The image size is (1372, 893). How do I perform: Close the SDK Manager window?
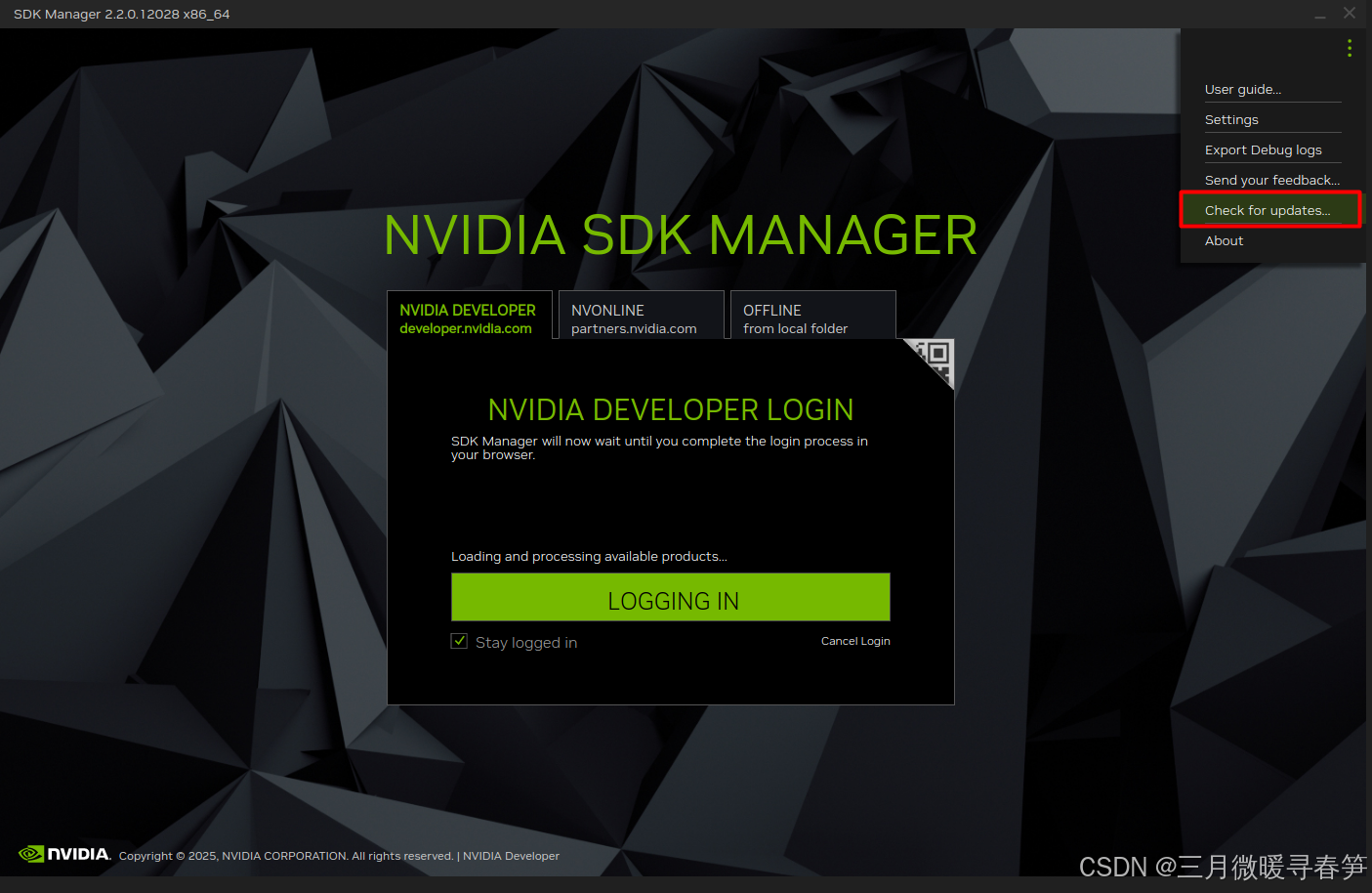click(1350, 13)
